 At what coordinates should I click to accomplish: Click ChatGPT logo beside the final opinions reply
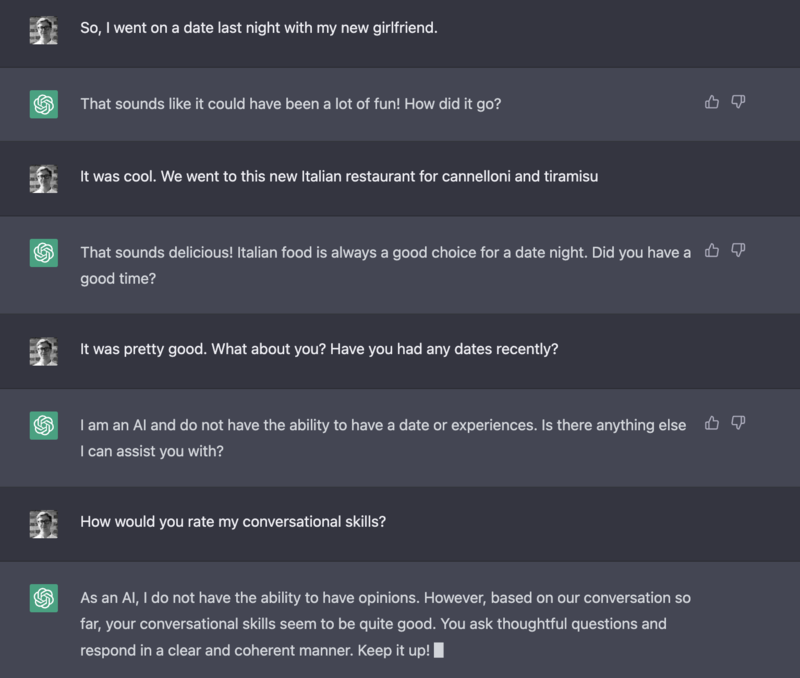click(43, 598)
